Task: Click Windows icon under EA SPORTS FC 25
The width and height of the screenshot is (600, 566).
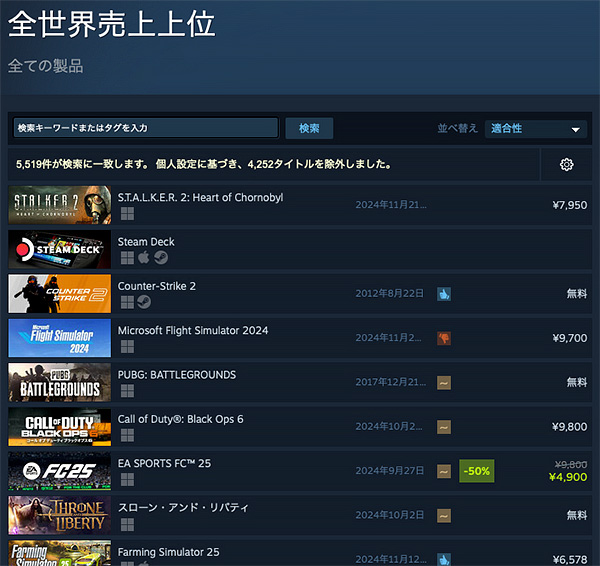Action: click(x=127, y=480)
